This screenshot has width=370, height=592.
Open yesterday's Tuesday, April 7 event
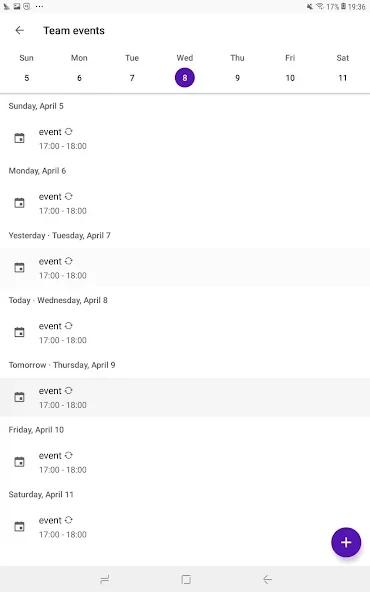click(185, 268)
